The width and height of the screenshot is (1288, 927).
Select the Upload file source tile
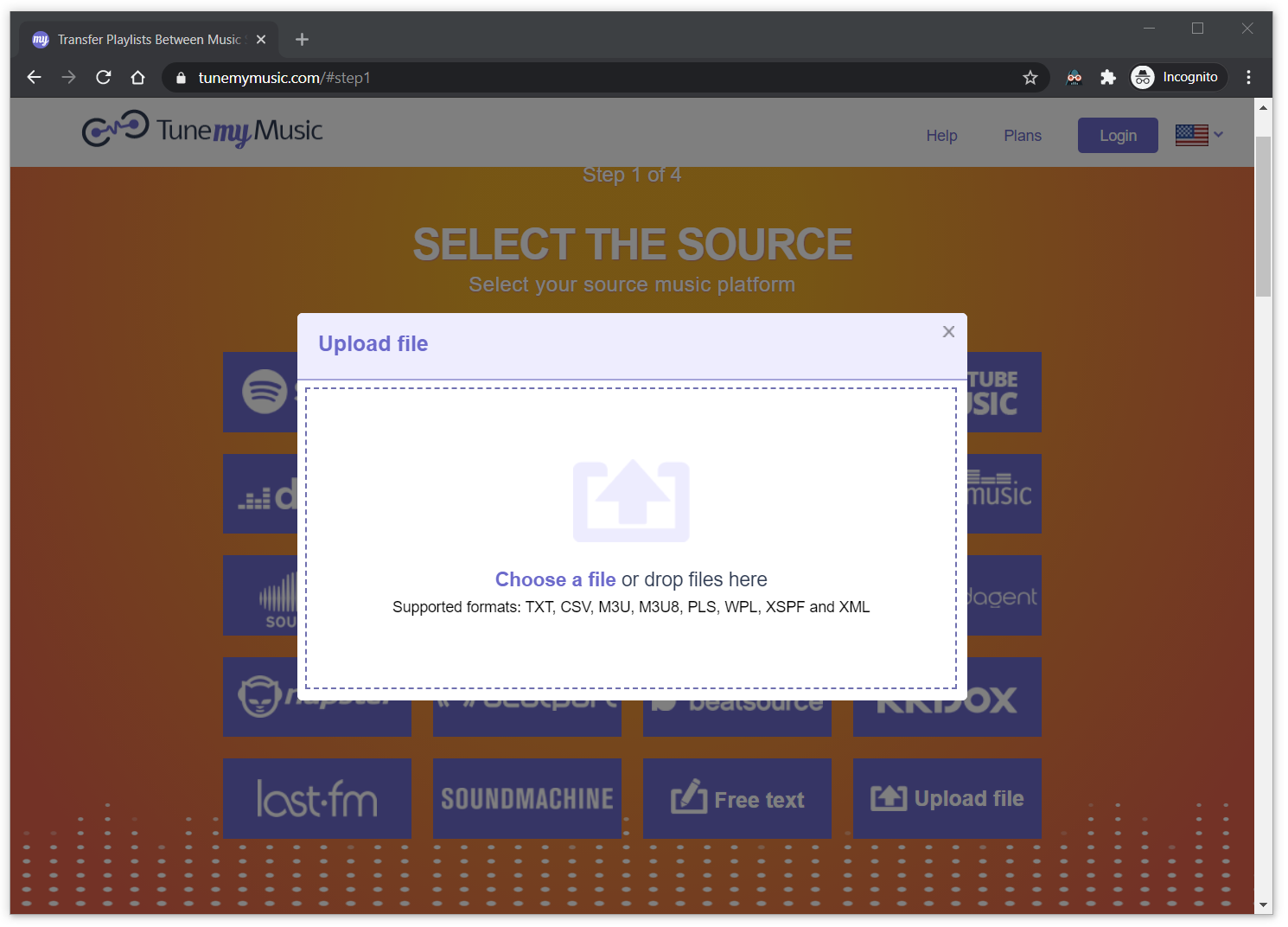point(947,798)
